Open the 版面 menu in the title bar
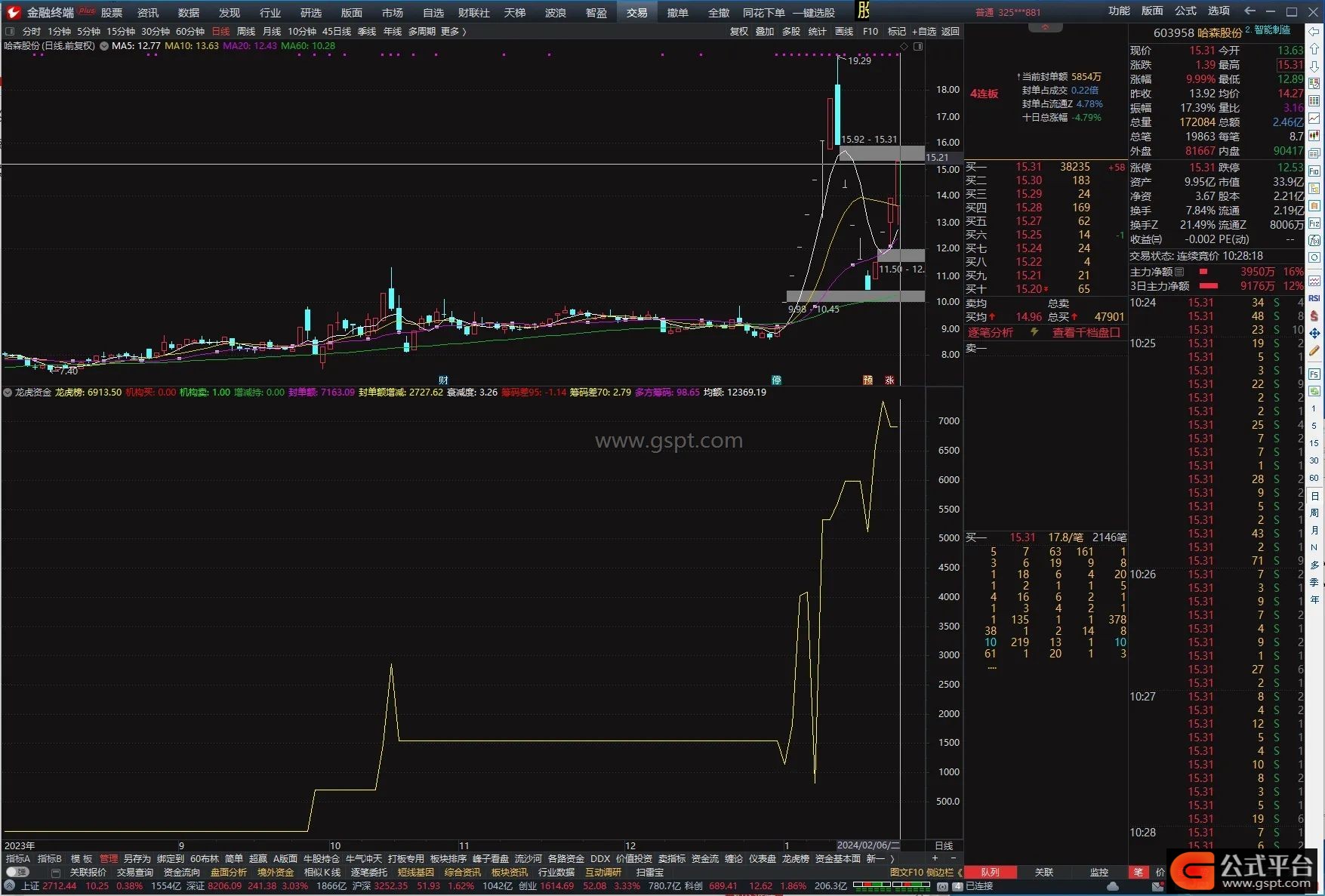 (x=1152, y=11)
